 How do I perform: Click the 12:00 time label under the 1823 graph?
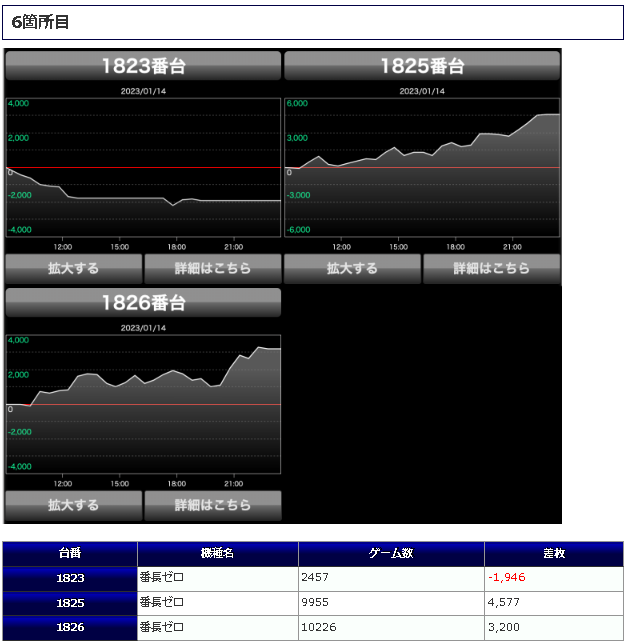pyautogui.click(x=62, y=247)
